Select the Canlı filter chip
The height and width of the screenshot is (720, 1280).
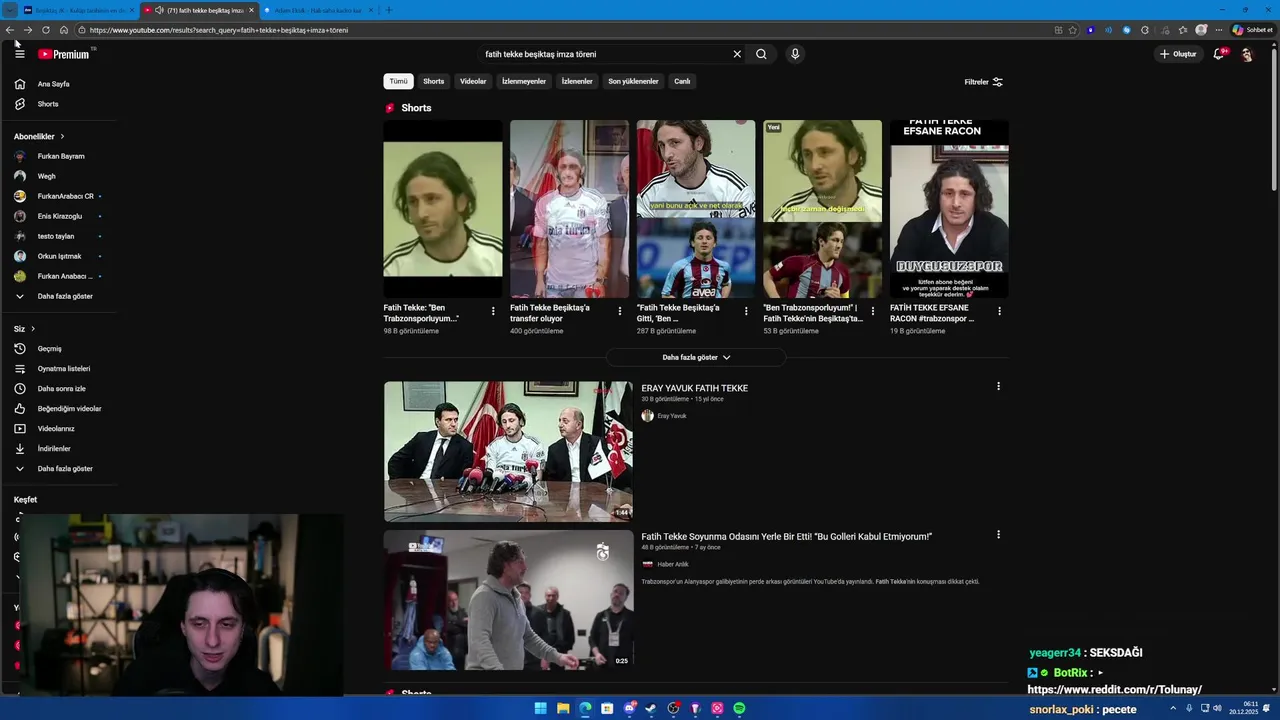pos(682,81)
